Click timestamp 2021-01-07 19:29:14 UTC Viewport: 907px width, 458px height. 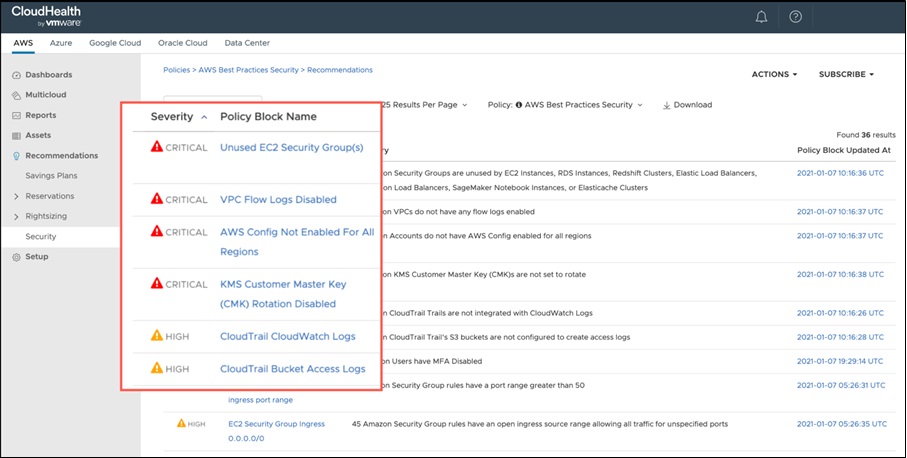pos(840,361)
